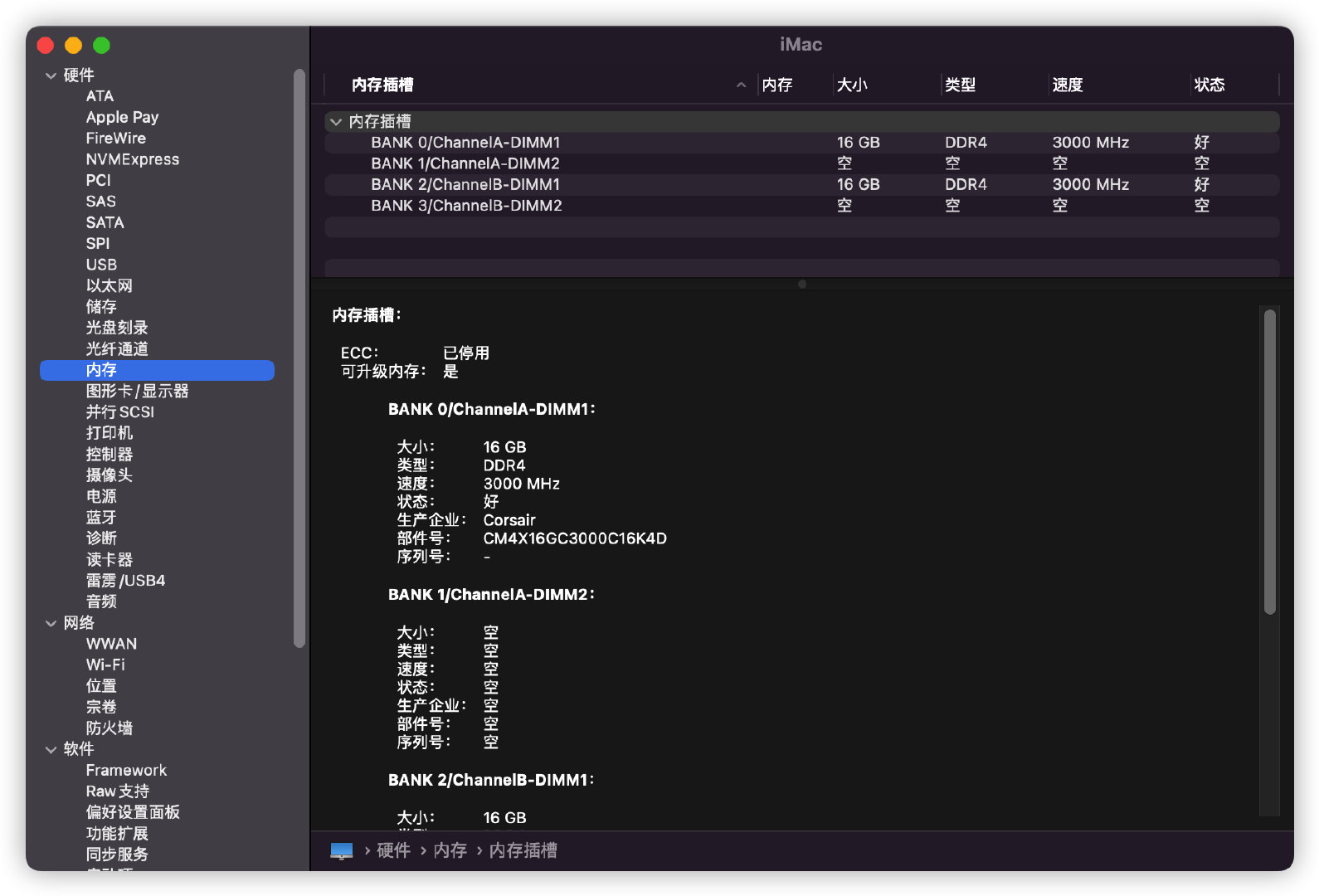Click 内存 in the bottom path bar
Screen dimensions: 1319x896
pos(450,850)
